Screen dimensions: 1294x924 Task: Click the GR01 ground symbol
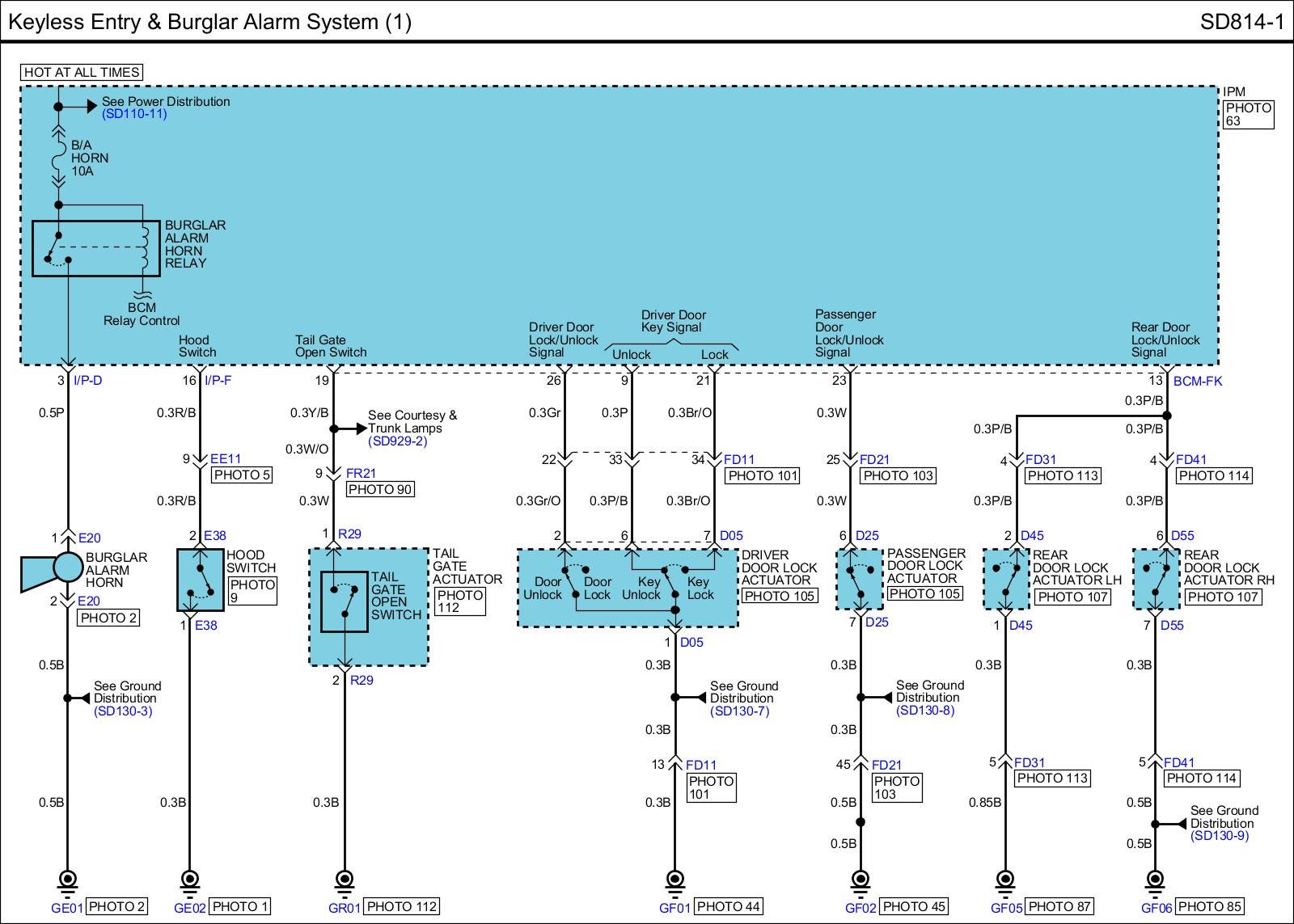[x=345, y=880]
